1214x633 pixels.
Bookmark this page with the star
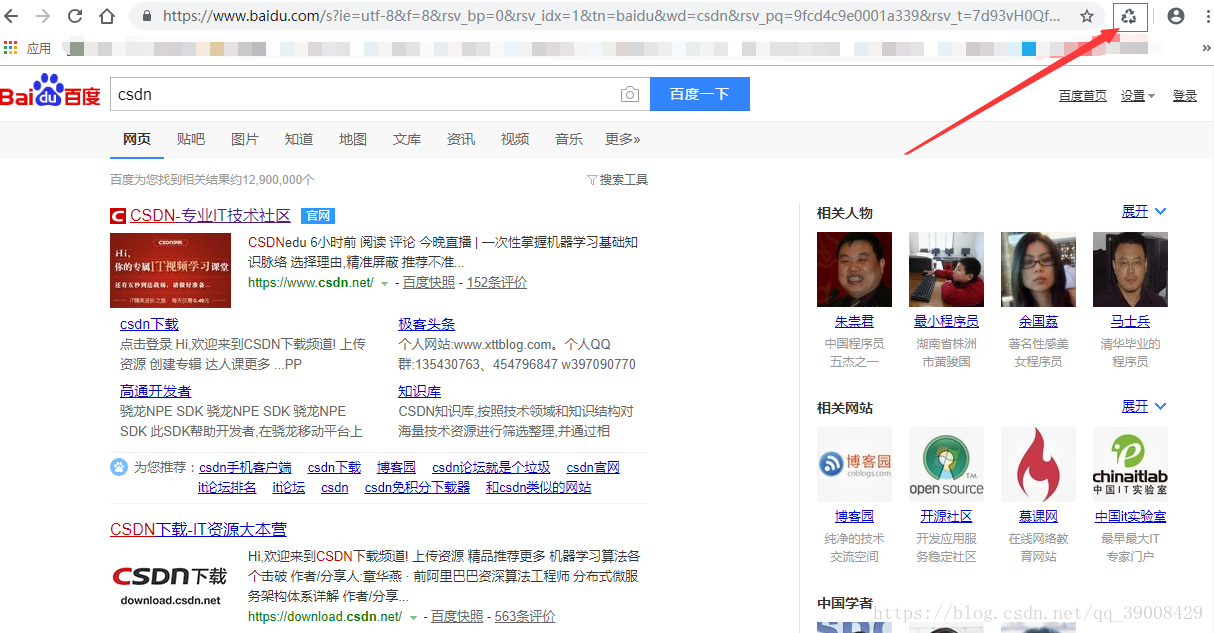coord(1087,16)
